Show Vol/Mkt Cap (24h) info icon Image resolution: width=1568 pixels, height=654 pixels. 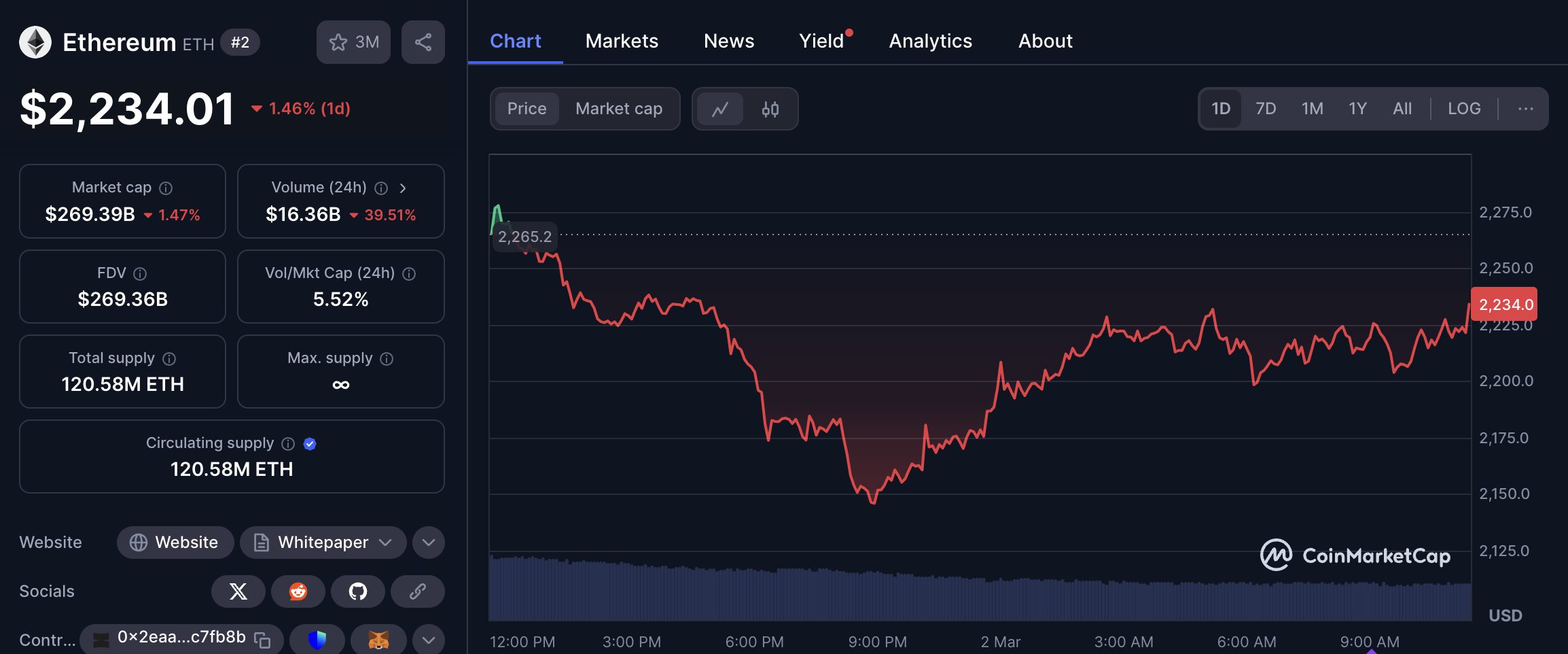pyautogui.click(x=409, y=274)
